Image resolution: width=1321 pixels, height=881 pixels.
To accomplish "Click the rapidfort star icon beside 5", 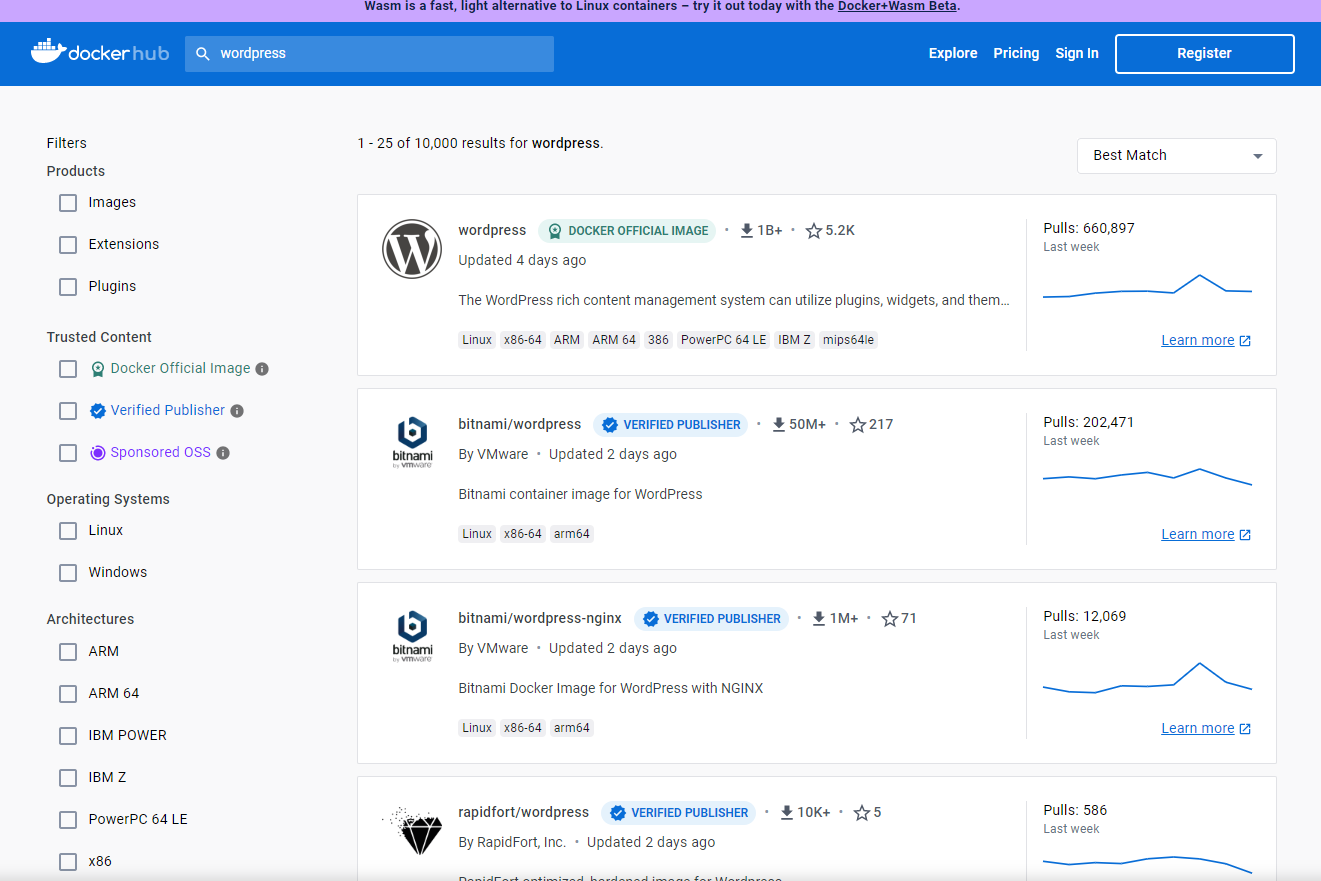I will coord(862,813).
